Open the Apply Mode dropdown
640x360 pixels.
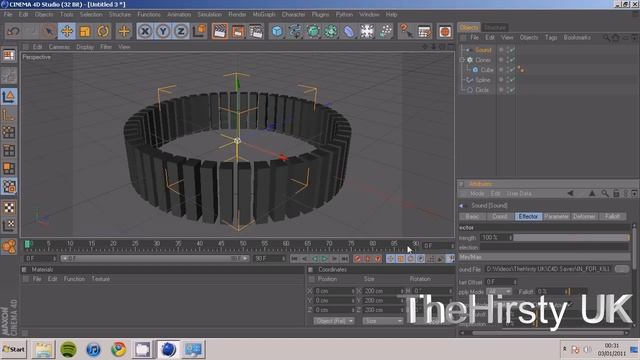[499, 292]
